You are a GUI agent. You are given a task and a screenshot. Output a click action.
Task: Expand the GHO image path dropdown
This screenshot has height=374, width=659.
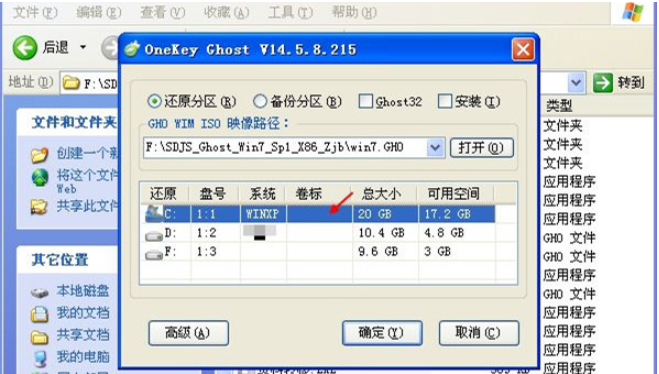pyautogui.click(x=435, y=147)
